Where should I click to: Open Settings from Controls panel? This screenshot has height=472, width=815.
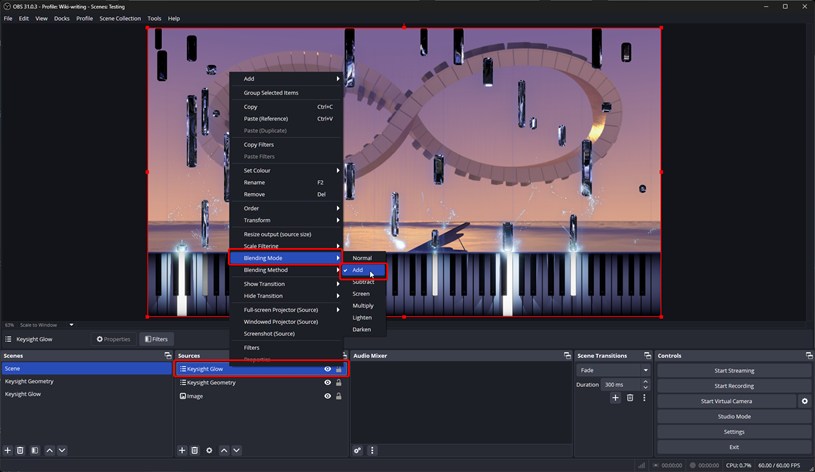point(734,431)
